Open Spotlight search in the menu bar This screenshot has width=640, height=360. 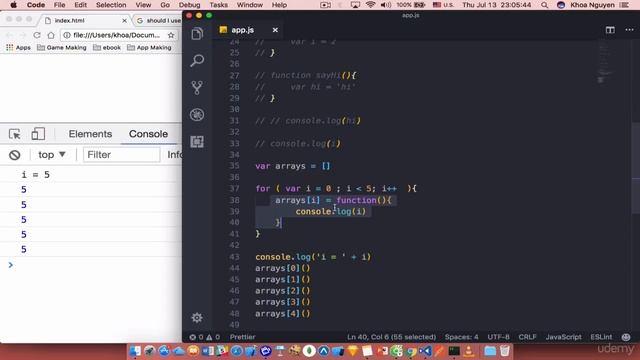pos(544,5)
